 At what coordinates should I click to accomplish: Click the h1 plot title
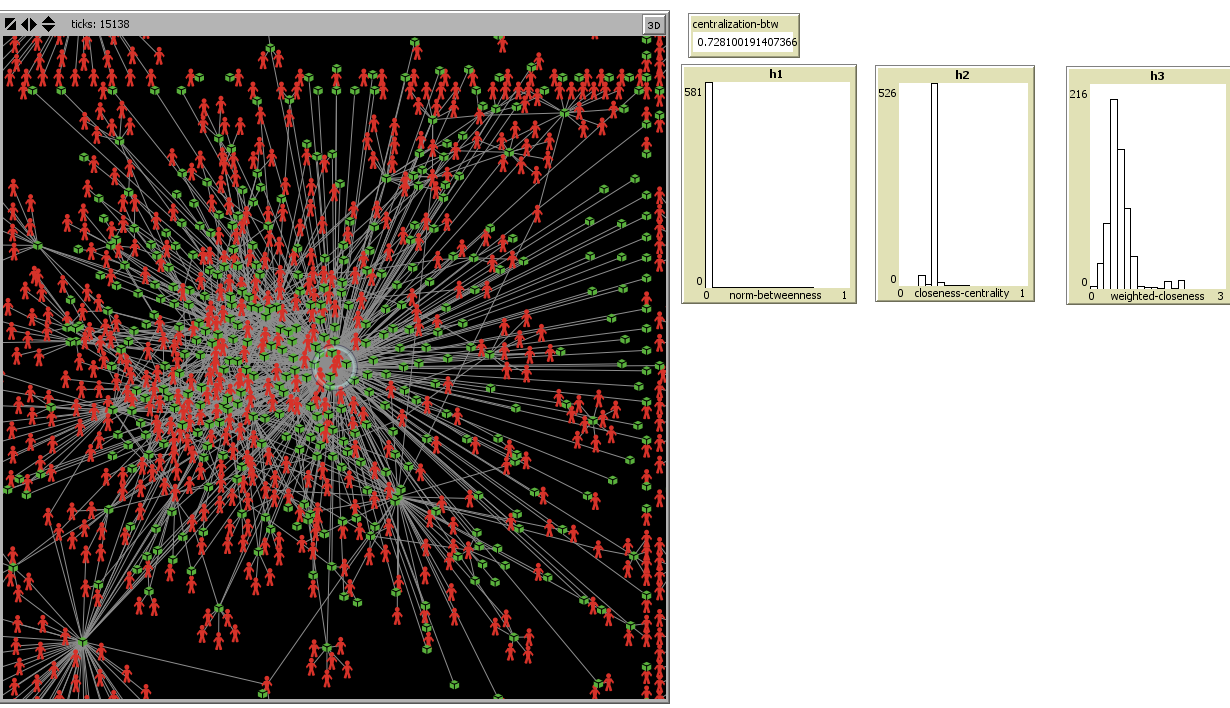click(769, 74)
